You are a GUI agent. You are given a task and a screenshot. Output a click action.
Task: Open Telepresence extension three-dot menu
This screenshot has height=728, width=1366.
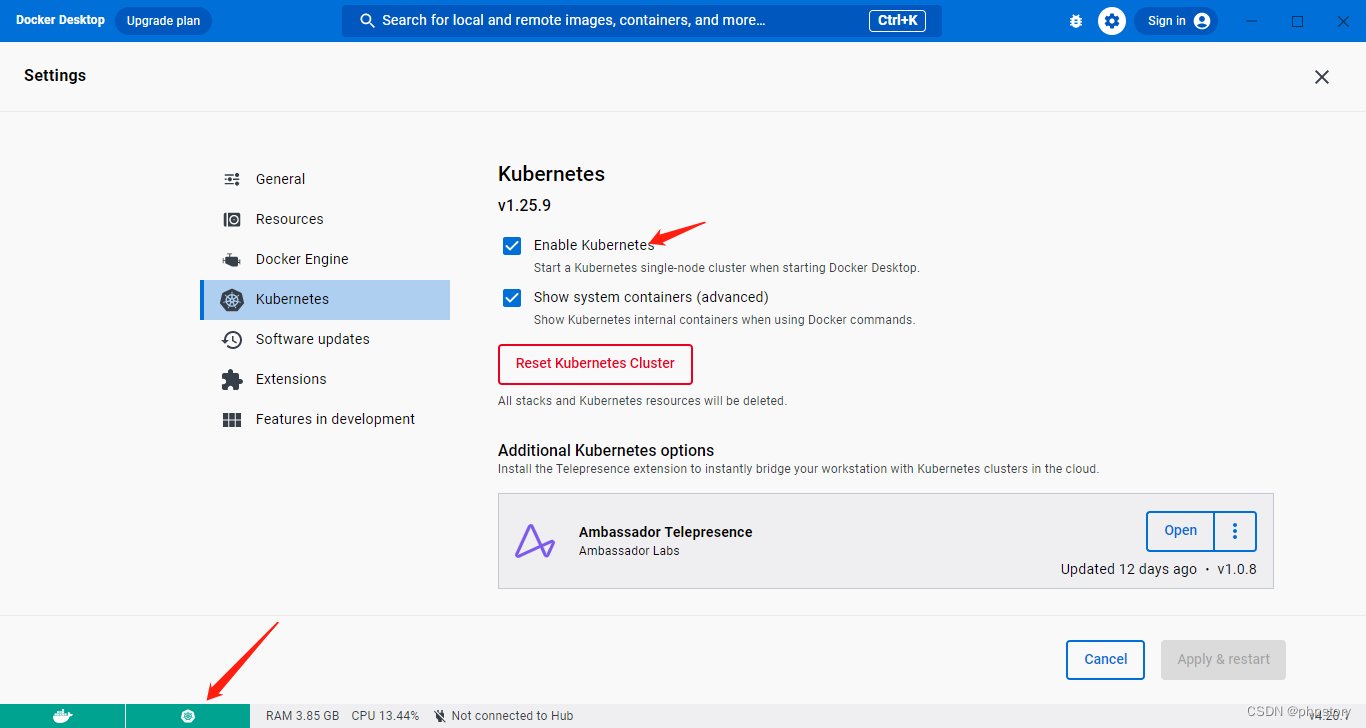pos(1235,531)
